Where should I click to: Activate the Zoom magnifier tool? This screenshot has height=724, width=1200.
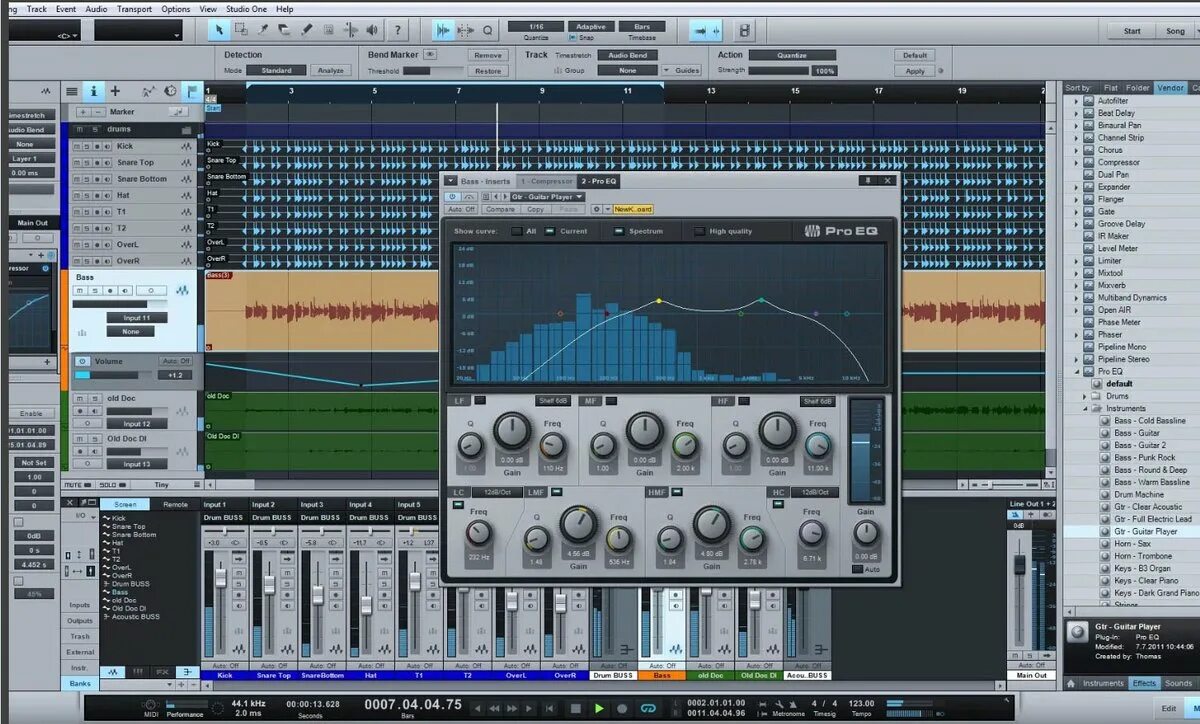(x=488, y=30)
